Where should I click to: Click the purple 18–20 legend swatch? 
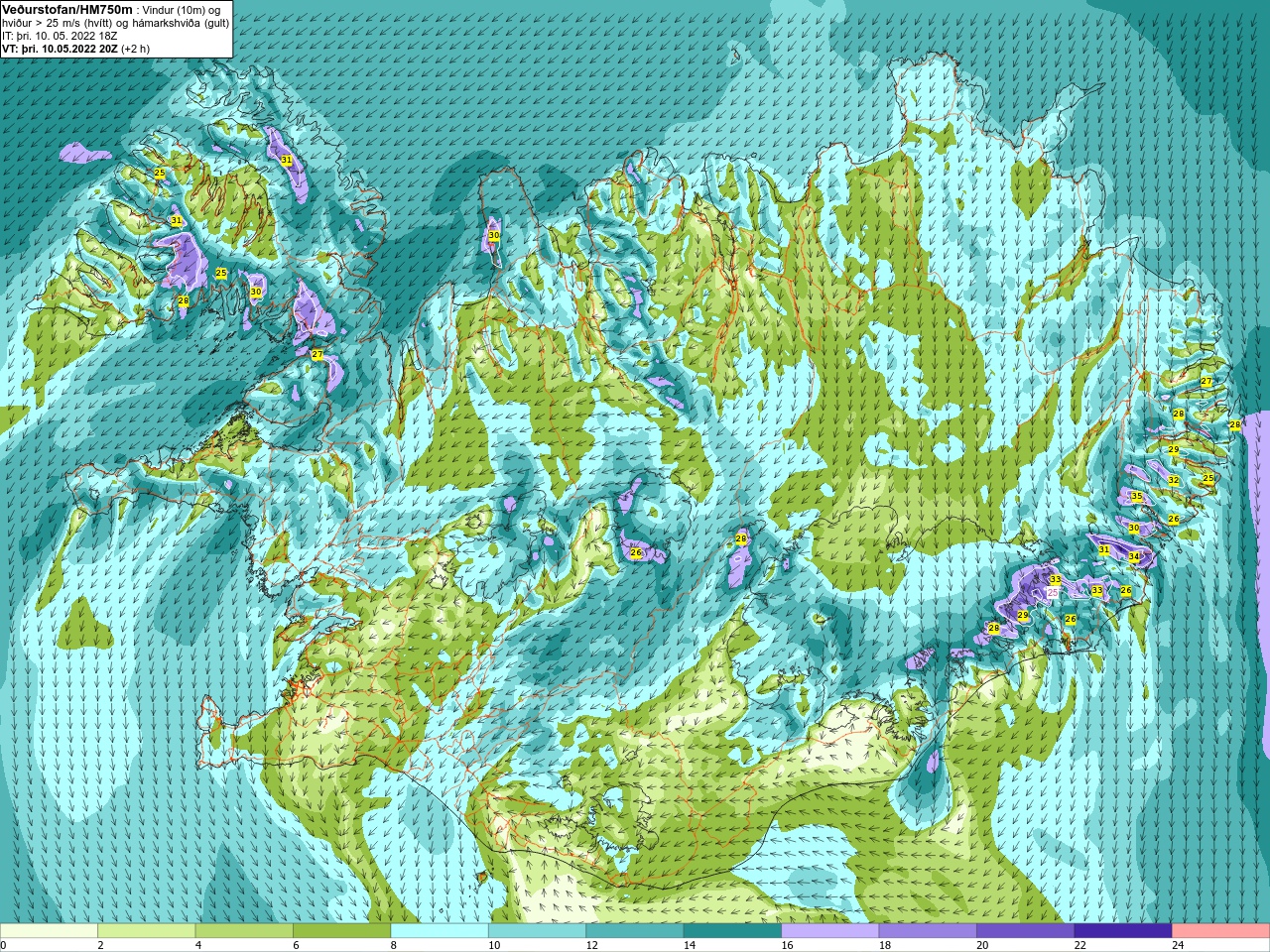(928, 931)
